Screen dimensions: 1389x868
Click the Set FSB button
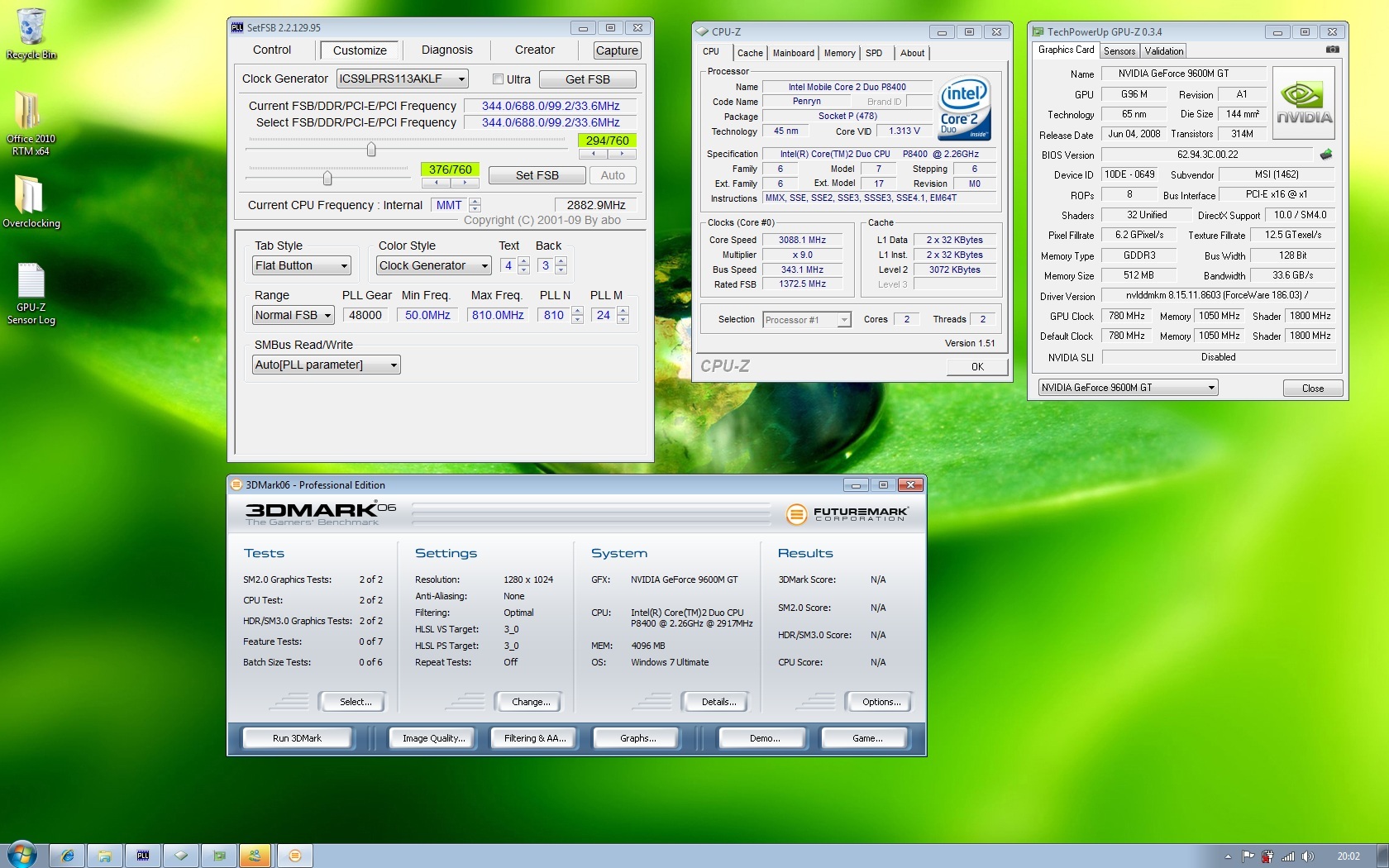537,175
